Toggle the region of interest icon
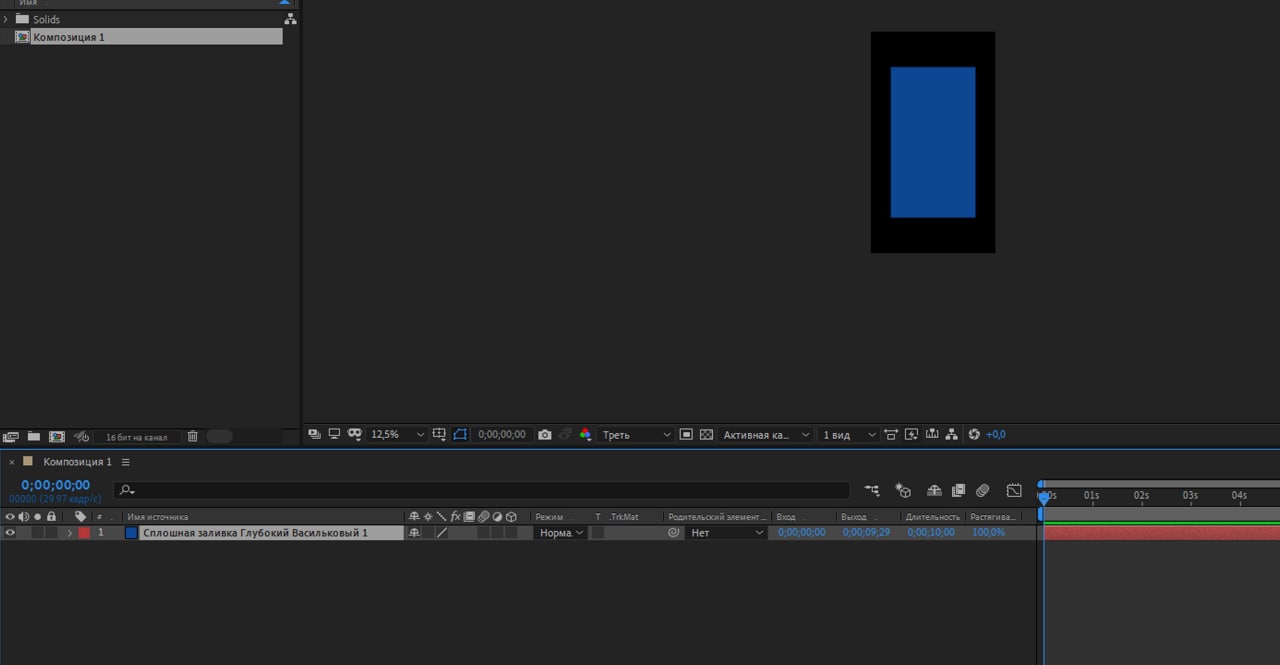The width and height of the screenshot is (1280, 665). (686, 435)
